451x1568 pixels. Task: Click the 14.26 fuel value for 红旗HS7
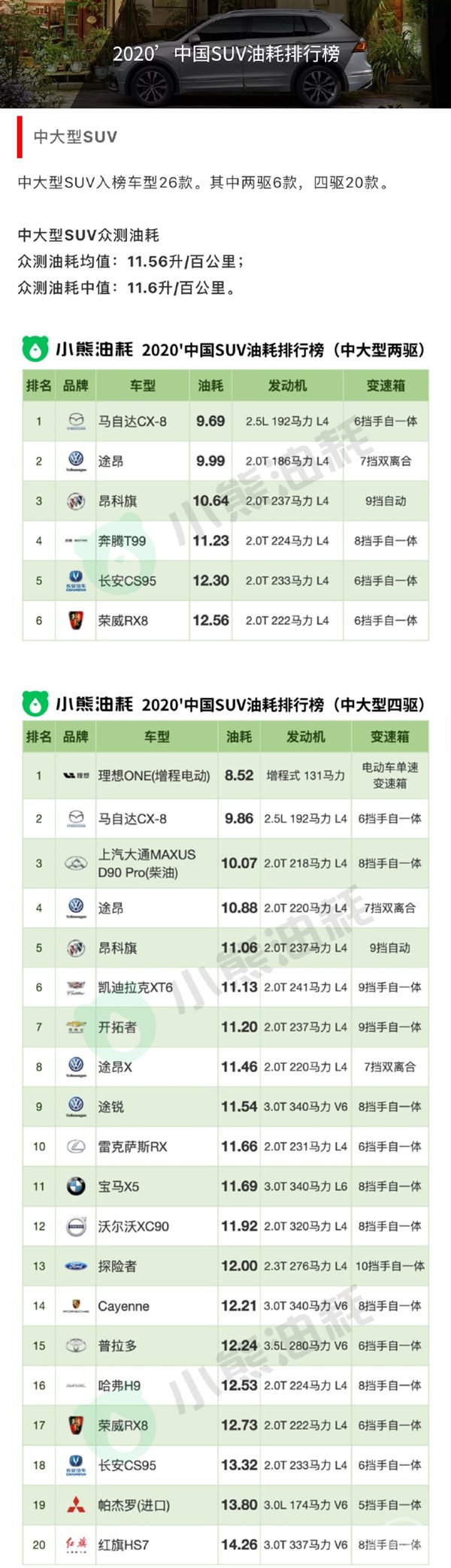tap(239, 1545)
